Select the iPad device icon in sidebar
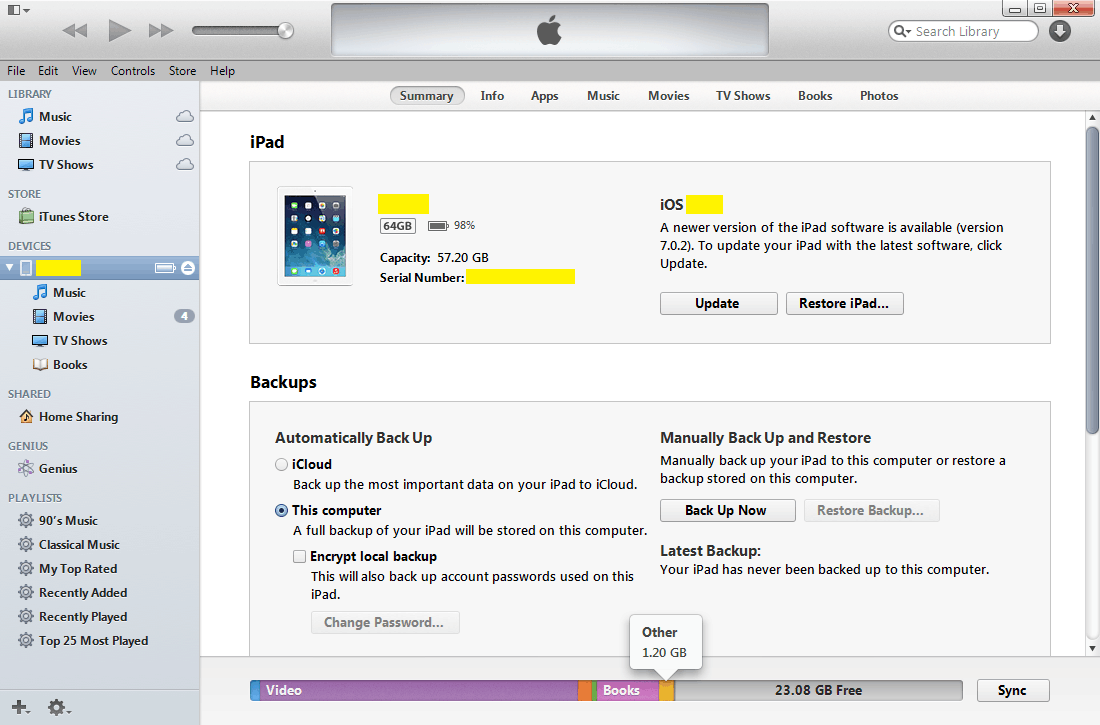1100x725 pixels. pyautogui.click(x=25, y=267)
